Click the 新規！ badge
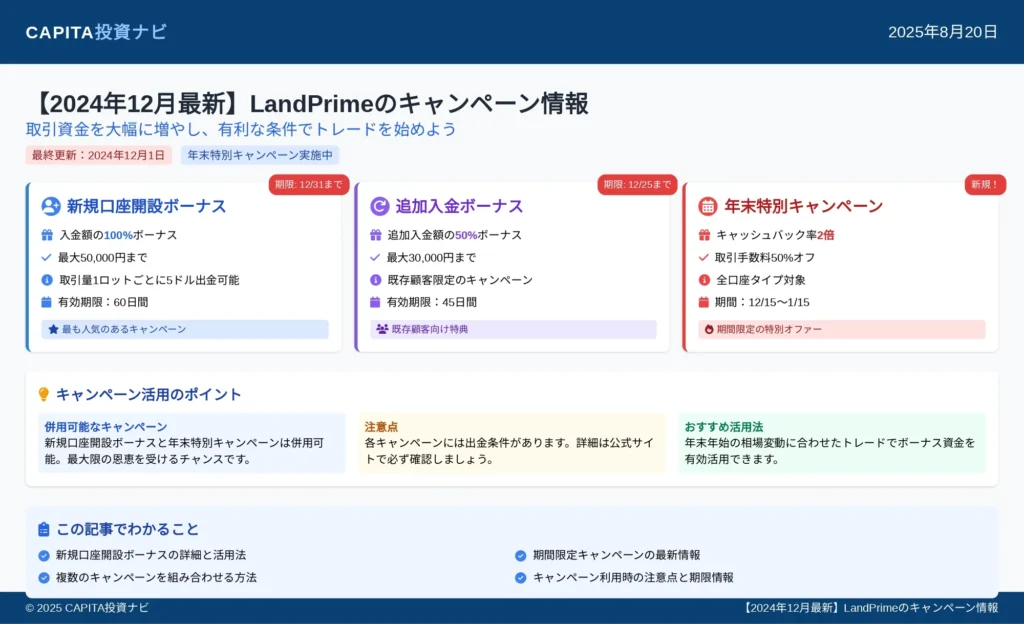This screenshot has height=624, width=1024. tap(985, 185)
